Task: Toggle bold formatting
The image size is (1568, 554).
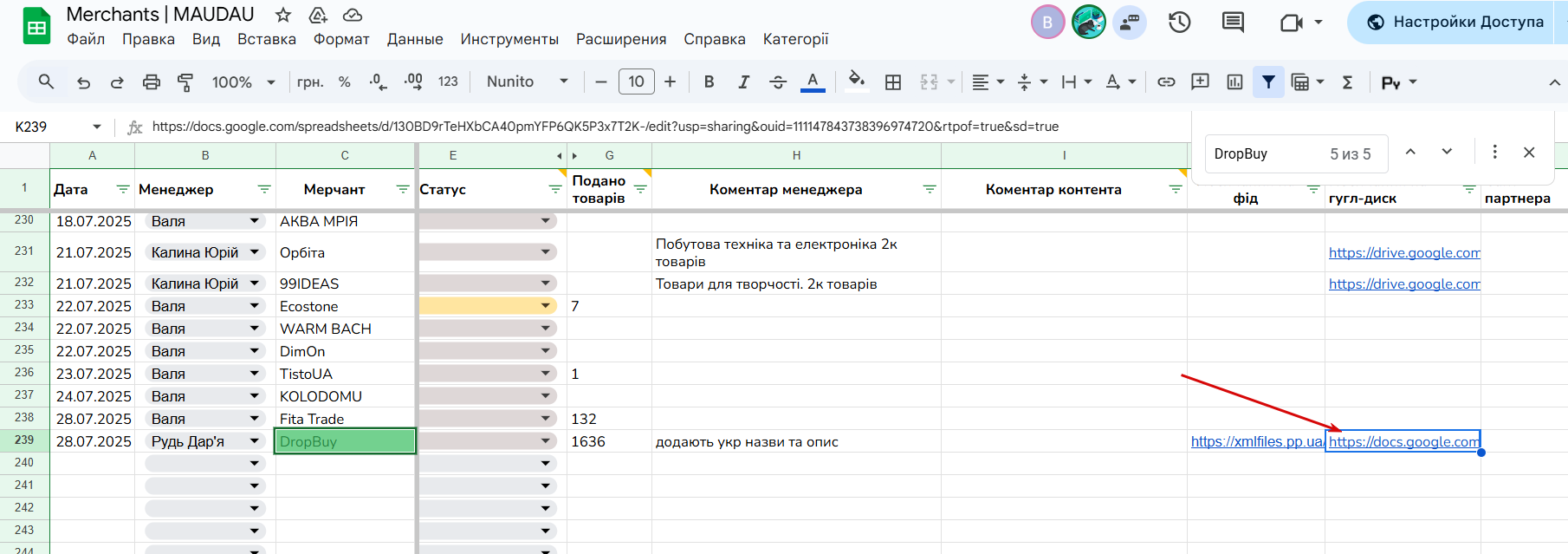Action: 709,81
